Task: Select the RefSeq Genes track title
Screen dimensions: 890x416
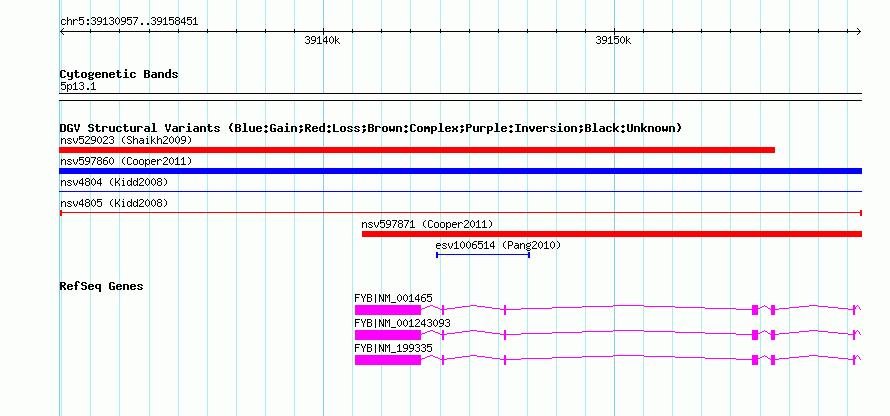Action: [x=102, y=286]
